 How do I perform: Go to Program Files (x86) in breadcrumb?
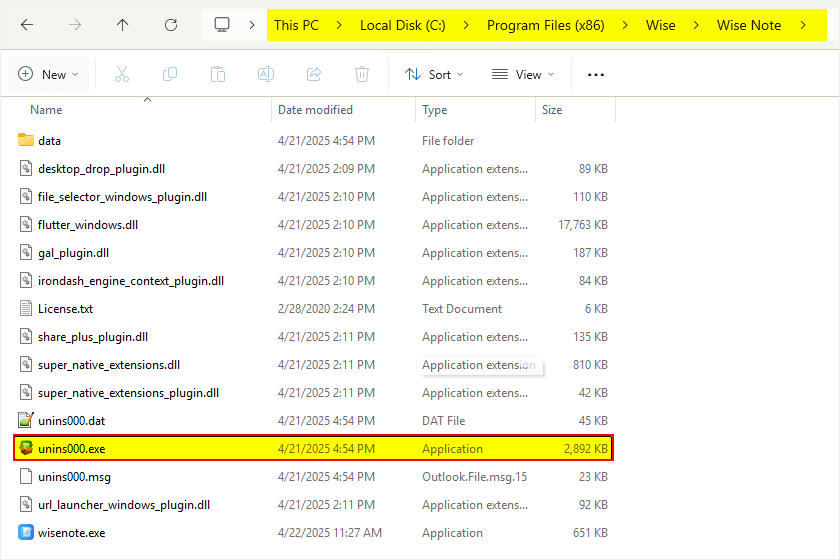pos(545,25)
